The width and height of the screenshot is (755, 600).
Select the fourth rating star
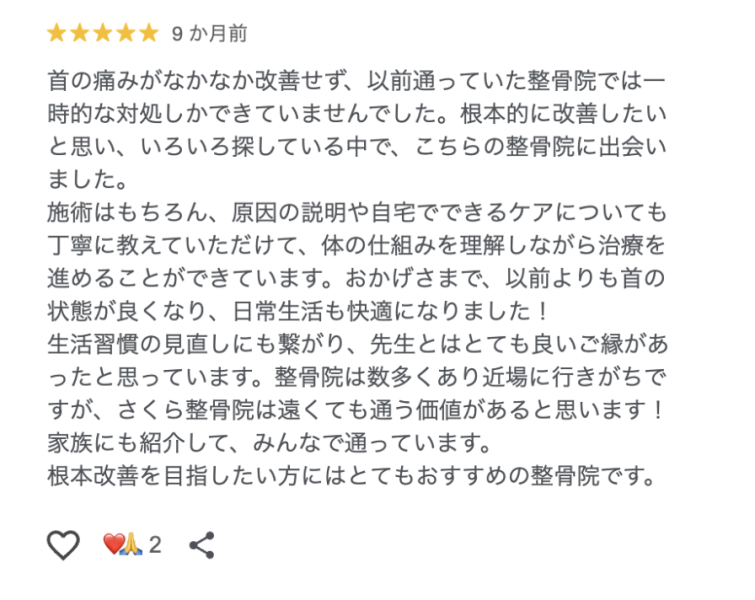tap(125, 34)
